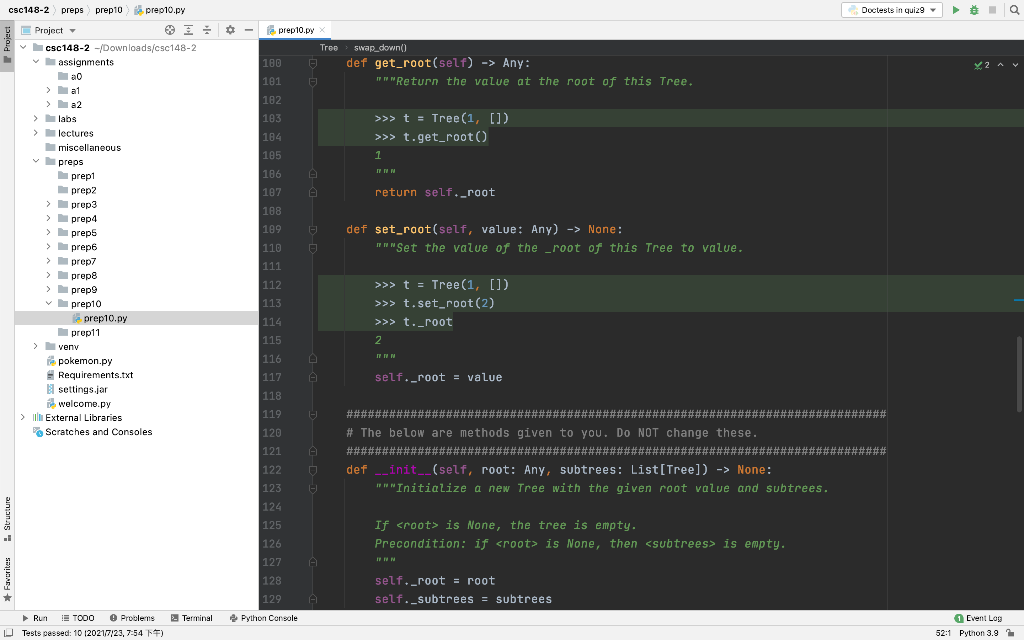Click the Python 3.9 interpreter status

point(978,633)
